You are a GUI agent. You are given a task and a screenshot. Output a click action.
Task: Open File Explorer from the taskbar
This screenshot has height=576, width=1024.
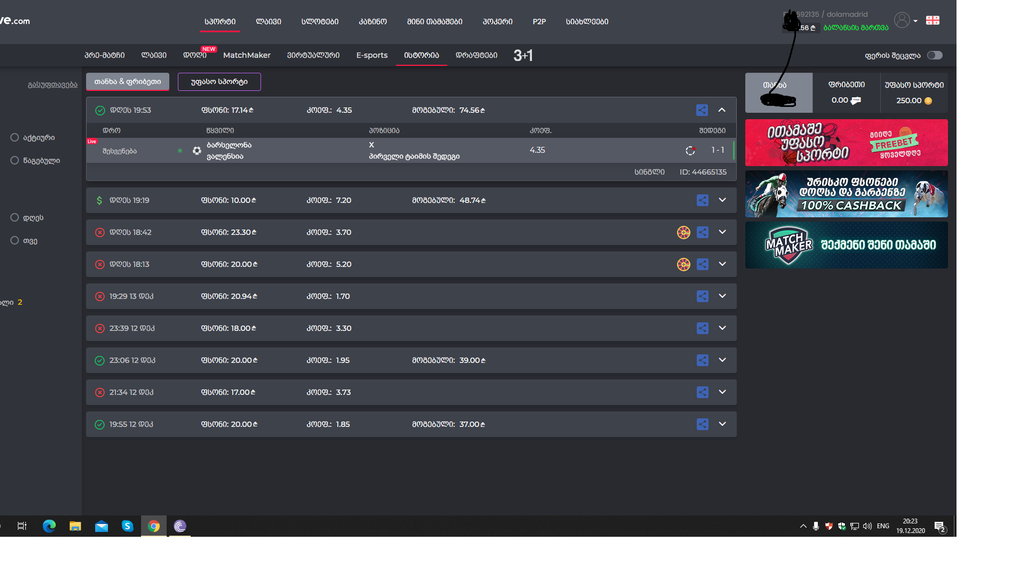tap(75, 526)
